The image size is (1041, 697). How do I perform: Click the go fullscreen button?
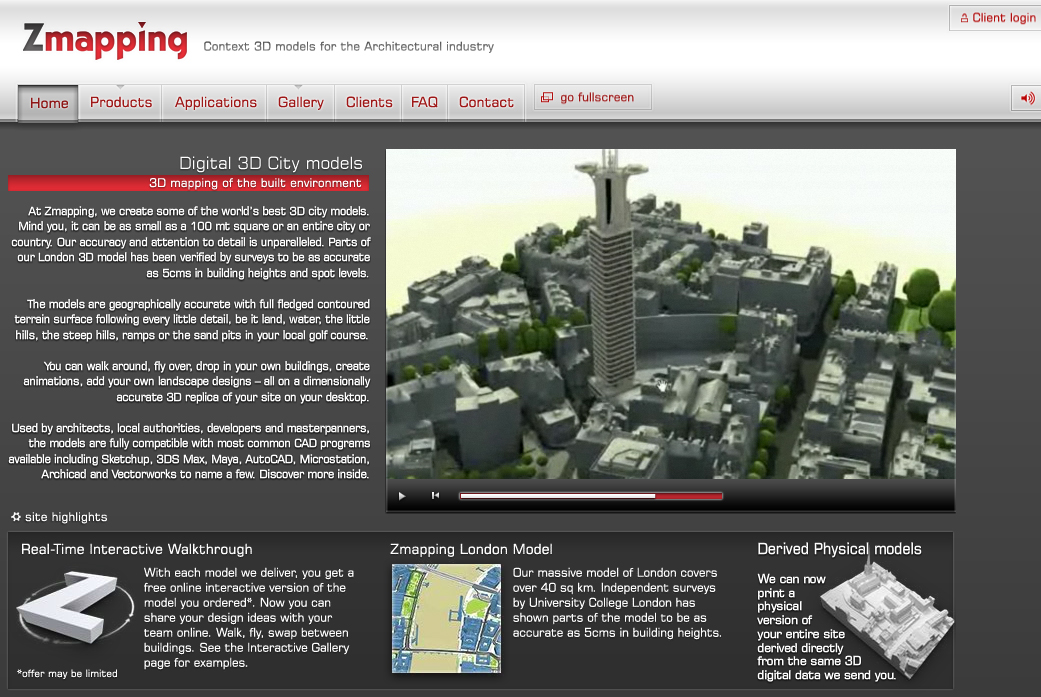click(x=592, y=98)
